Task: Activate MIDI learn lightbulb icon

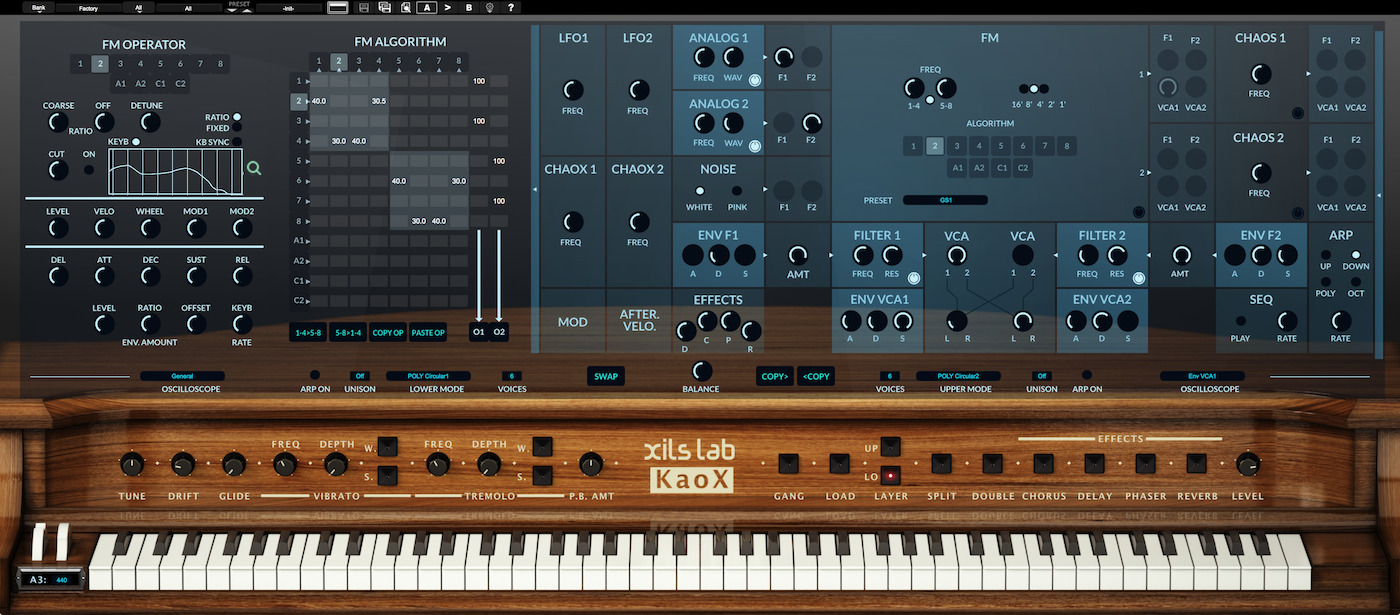Action: (489, 6)
